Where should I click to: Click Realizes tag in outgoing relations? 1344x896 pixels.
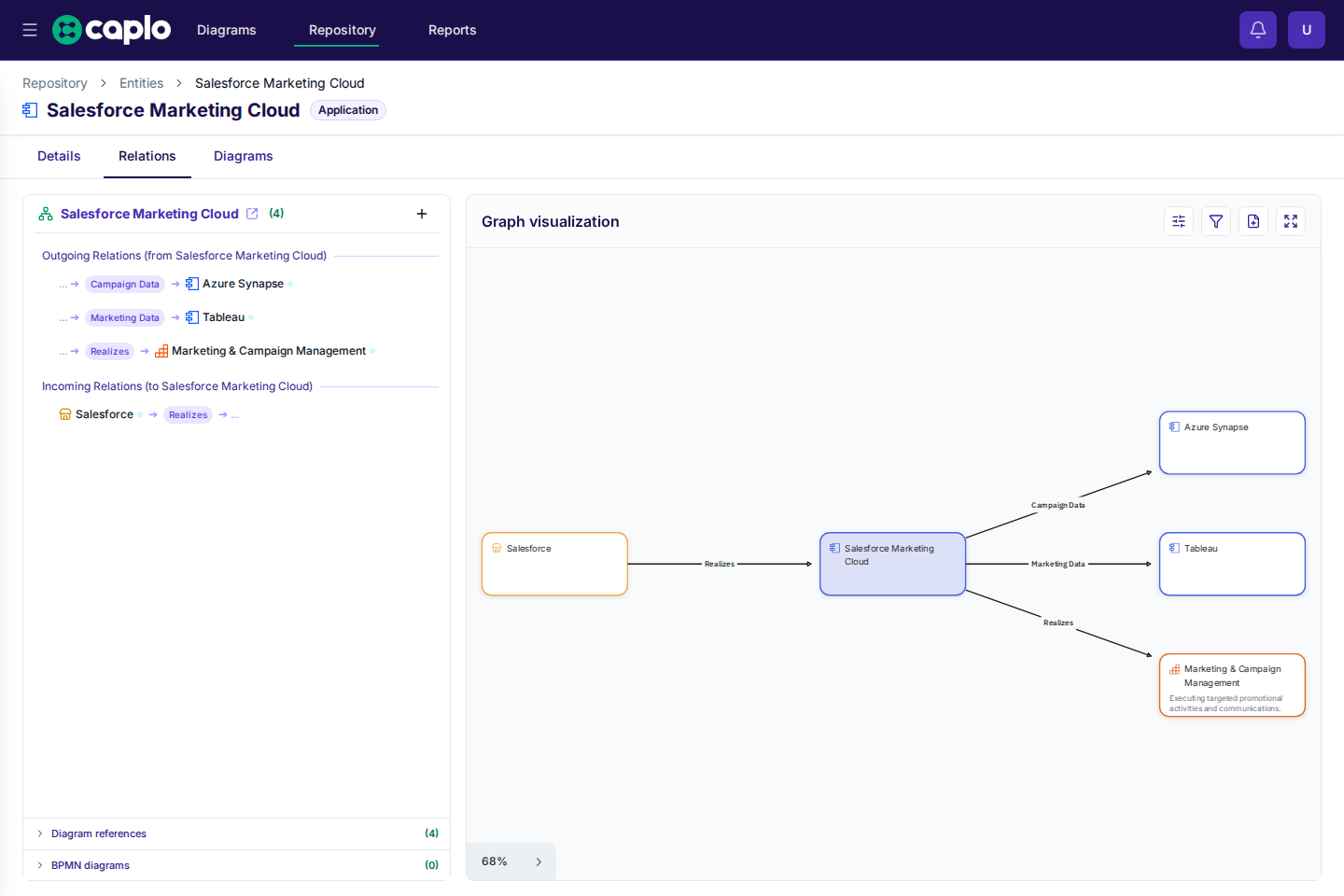click(110, 351)
